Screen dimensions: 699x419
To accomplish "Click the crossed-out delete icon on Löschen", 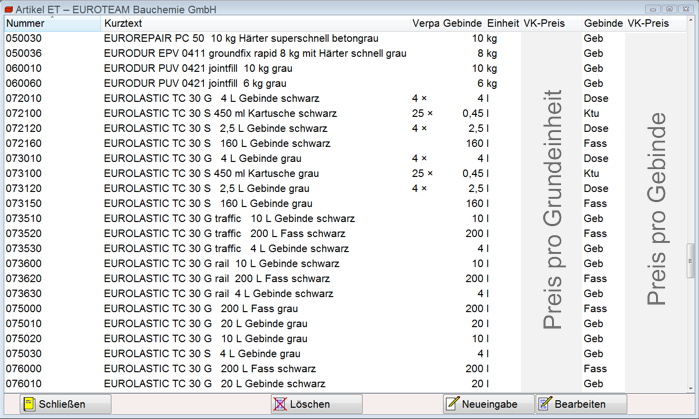I will 280,404.
